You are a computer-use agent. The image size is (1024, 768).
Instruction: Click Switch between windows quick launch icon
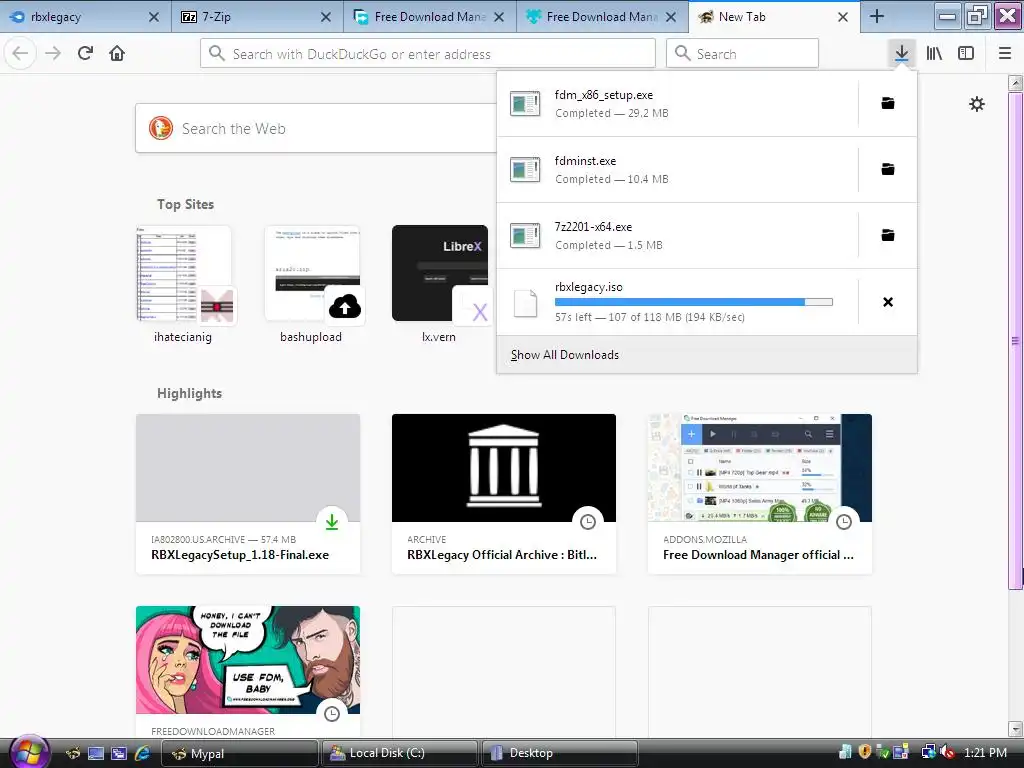118,754
